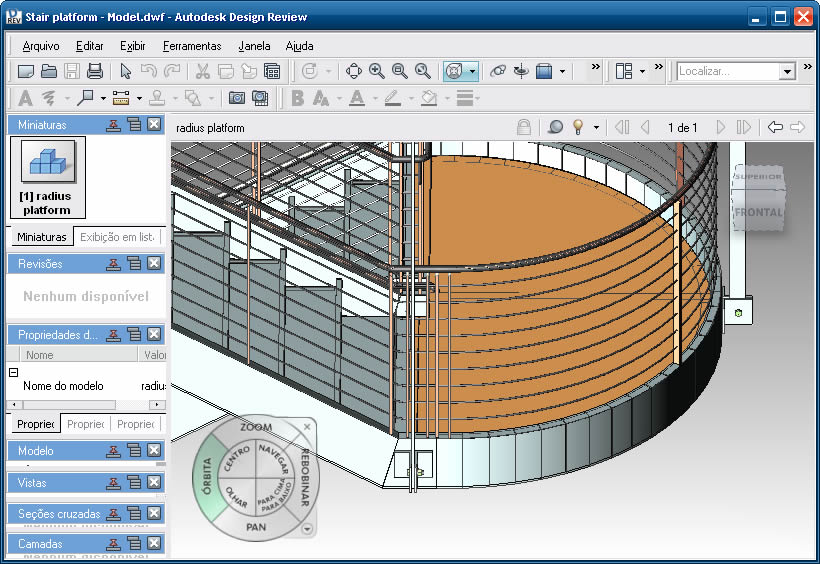This screenshot has height=564, width=820.
Task: Collapse the properties tree minus expander
Action: (x=14, y=372)
